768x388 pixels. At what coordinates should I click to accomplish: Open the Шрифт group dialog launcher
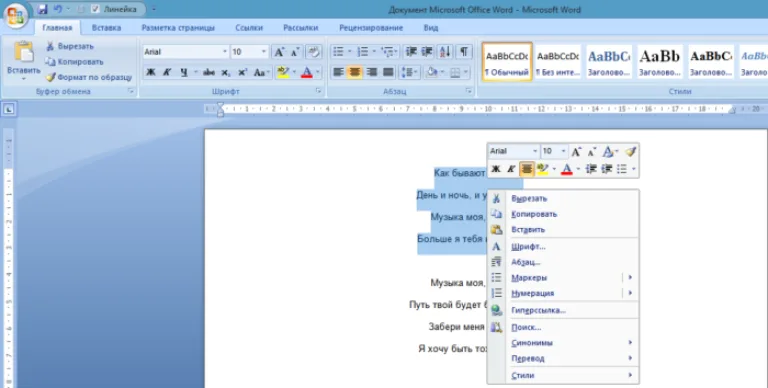(x=318, y=91)
